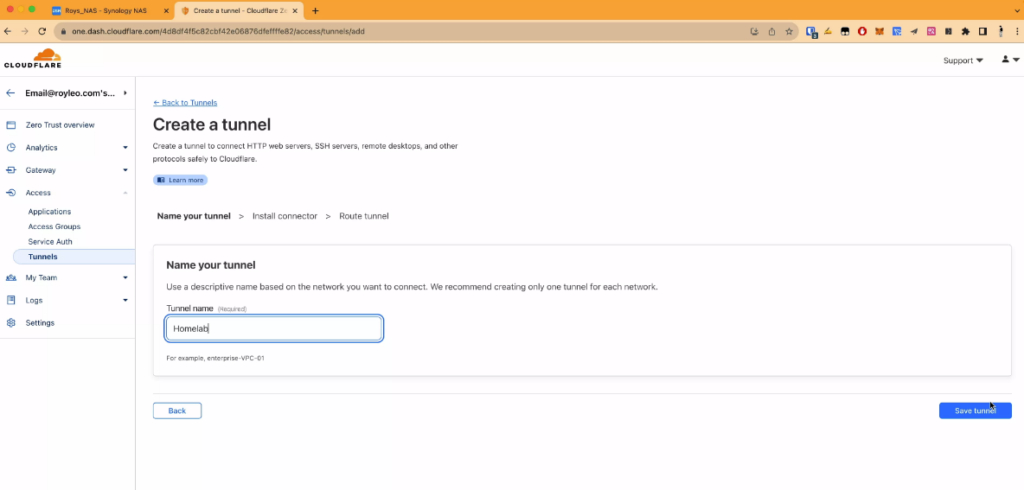1024x490 pixels.
Task: Expand the My Team menu arrow
Action: (x=125, y=278)
